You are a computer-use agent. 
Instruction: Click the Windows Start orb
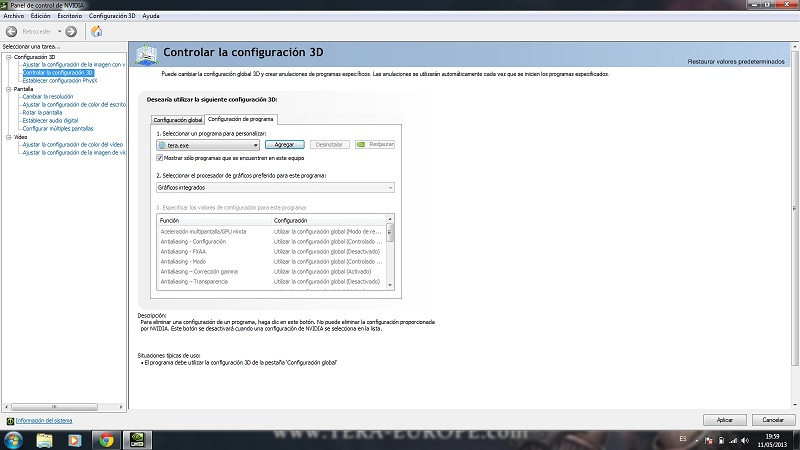13,440
